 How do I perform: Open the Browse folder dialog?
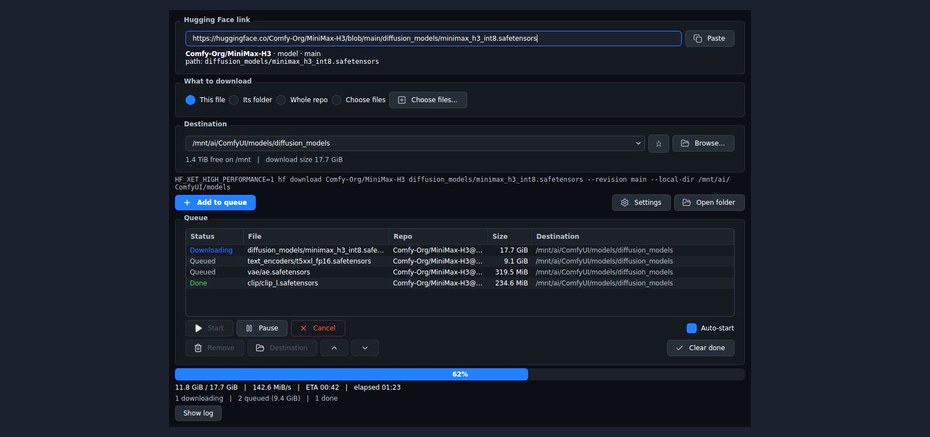703,143
